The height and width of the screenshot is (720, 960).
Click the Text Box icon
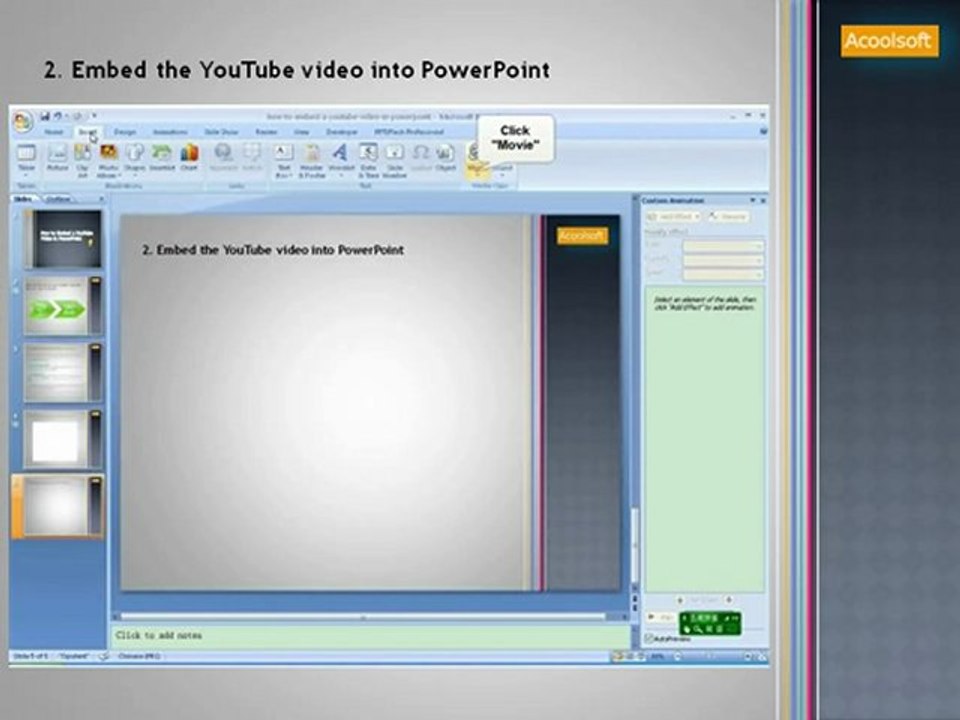(283, 160)
